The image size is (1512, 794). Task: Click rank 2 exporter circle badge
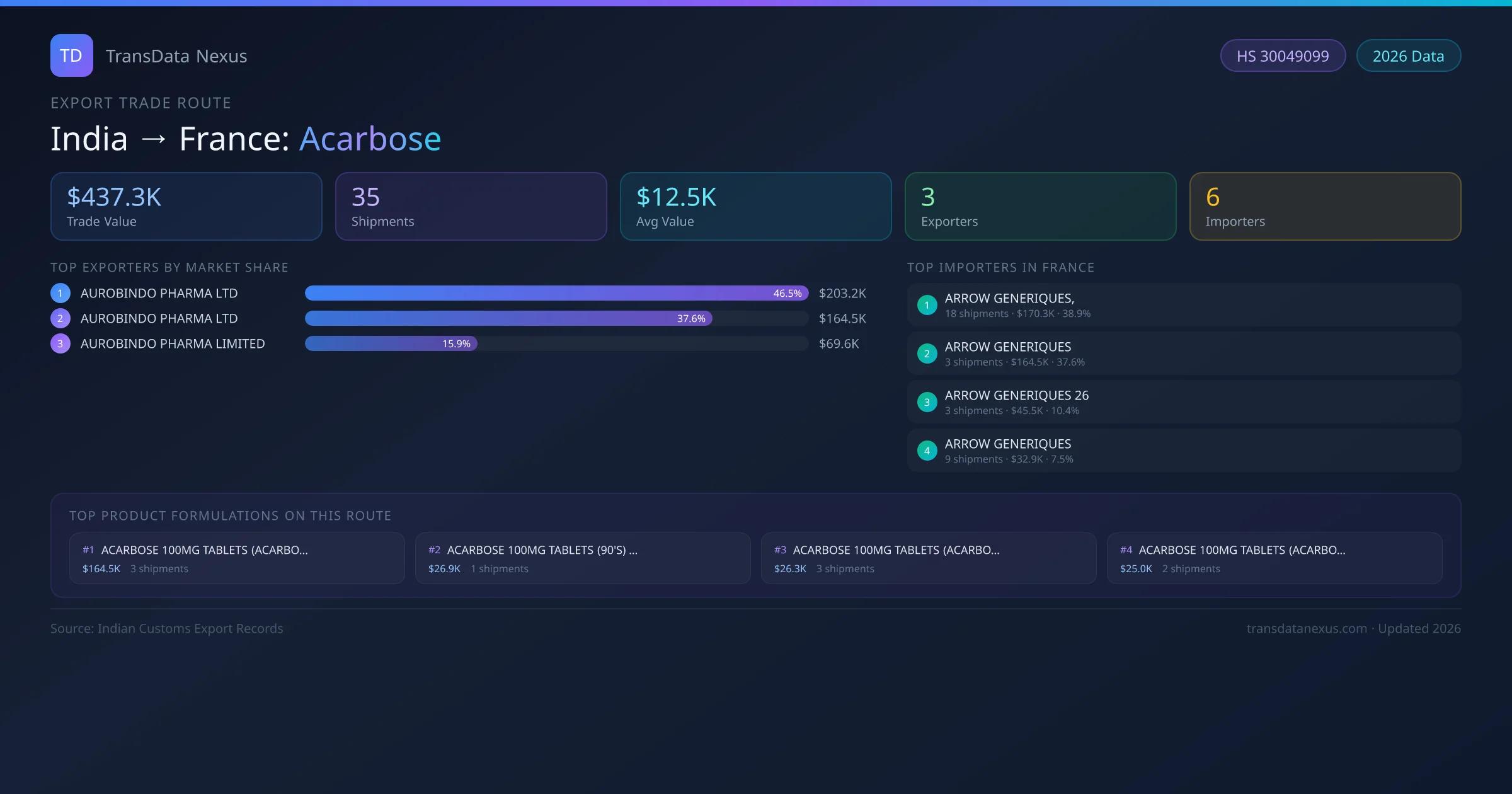(60, 318)
